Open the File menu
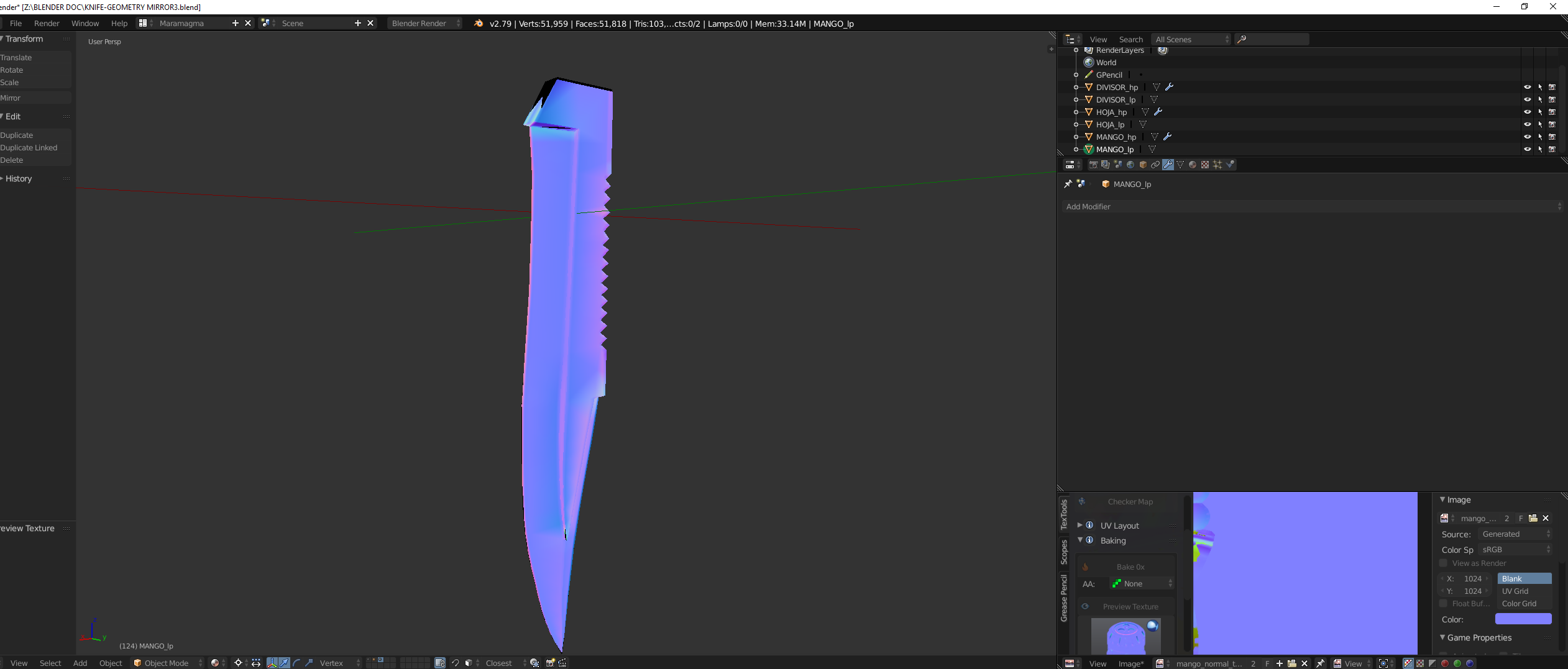 pos(16,23)
